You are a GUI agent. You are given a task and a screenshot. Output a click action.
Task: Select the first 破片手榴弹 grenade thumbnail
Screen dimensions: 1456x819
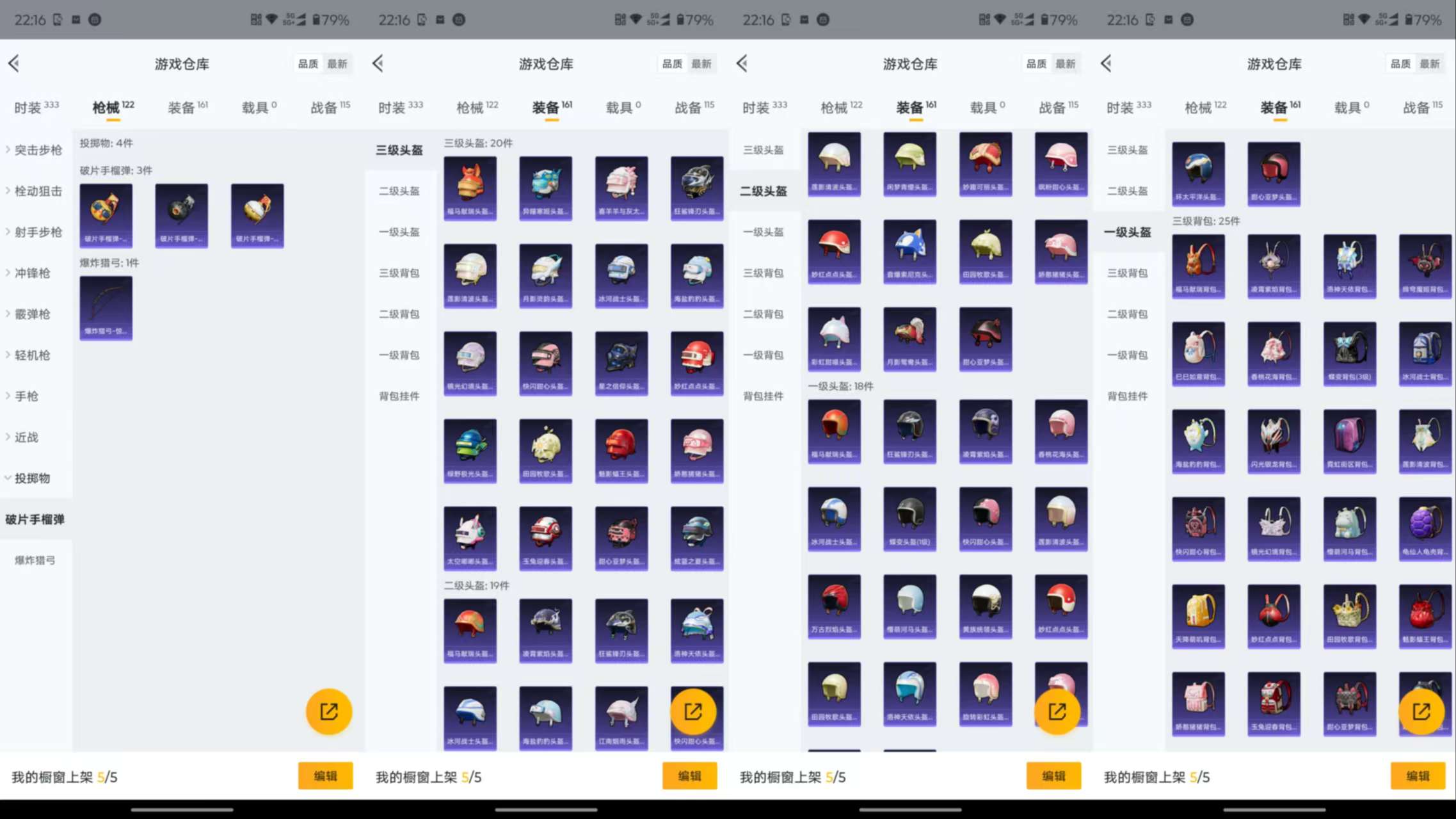coord(106,215)
